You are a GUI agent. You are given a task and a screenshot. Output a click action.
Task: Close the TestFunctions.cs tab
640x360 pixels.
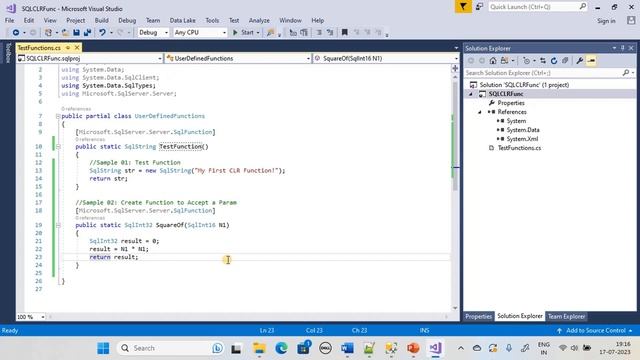pyautogui.click(x=77, y=48)
